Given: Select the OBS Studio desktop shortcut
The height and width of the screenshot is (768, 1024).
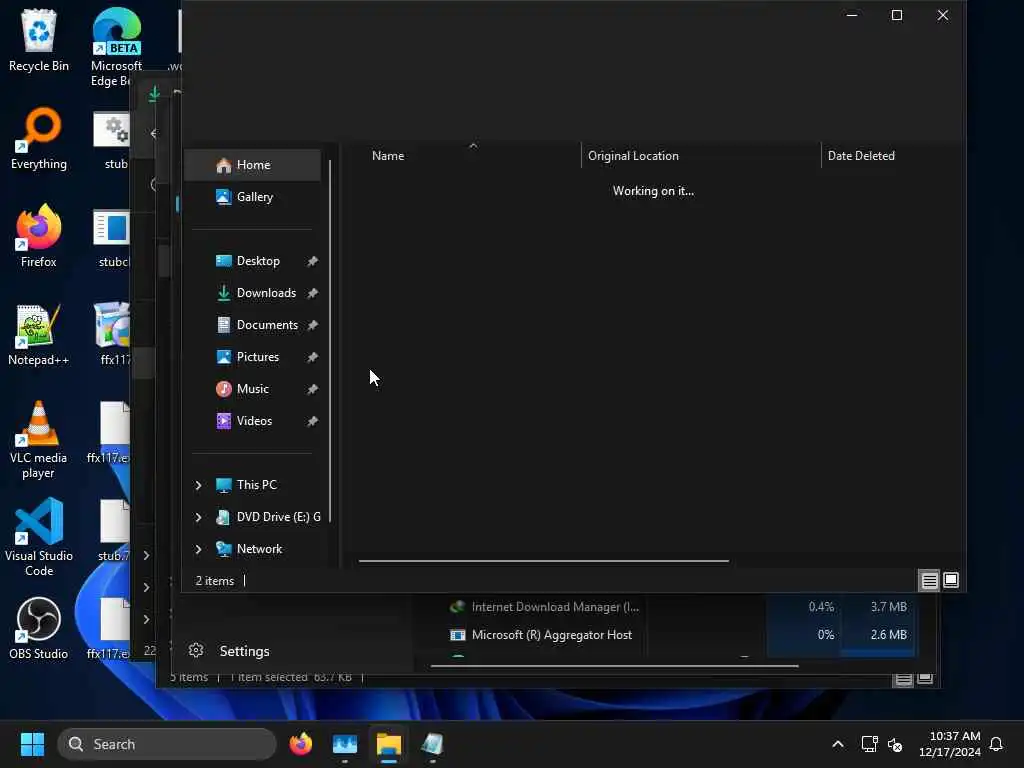Looking at the screenshot, I should [x=39, y=628].
